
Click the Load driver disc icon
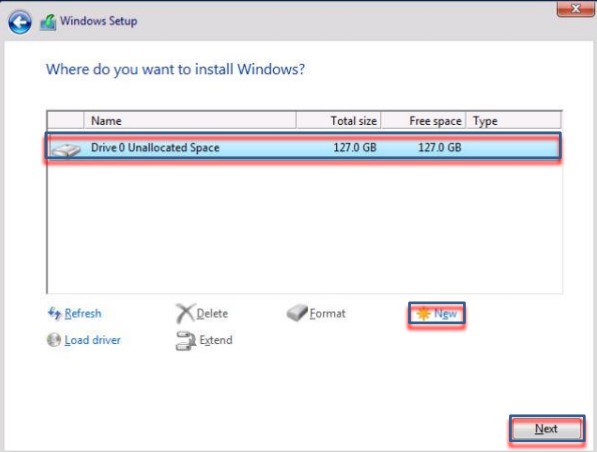(x=54, y=340)
